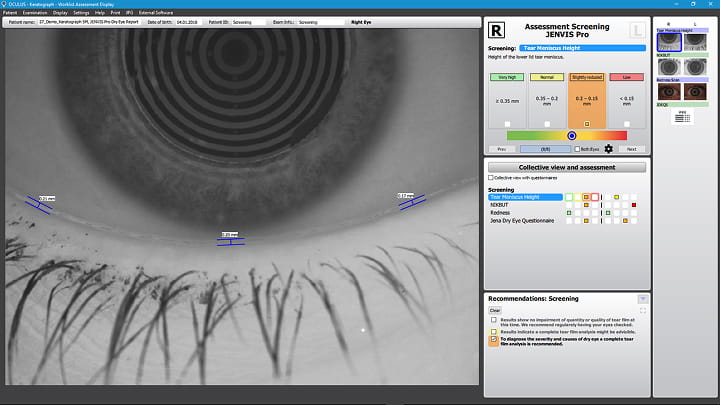The width and height of the screenshot is (720, 405).
Task: Click the Next button
Action: click(631, 148)
